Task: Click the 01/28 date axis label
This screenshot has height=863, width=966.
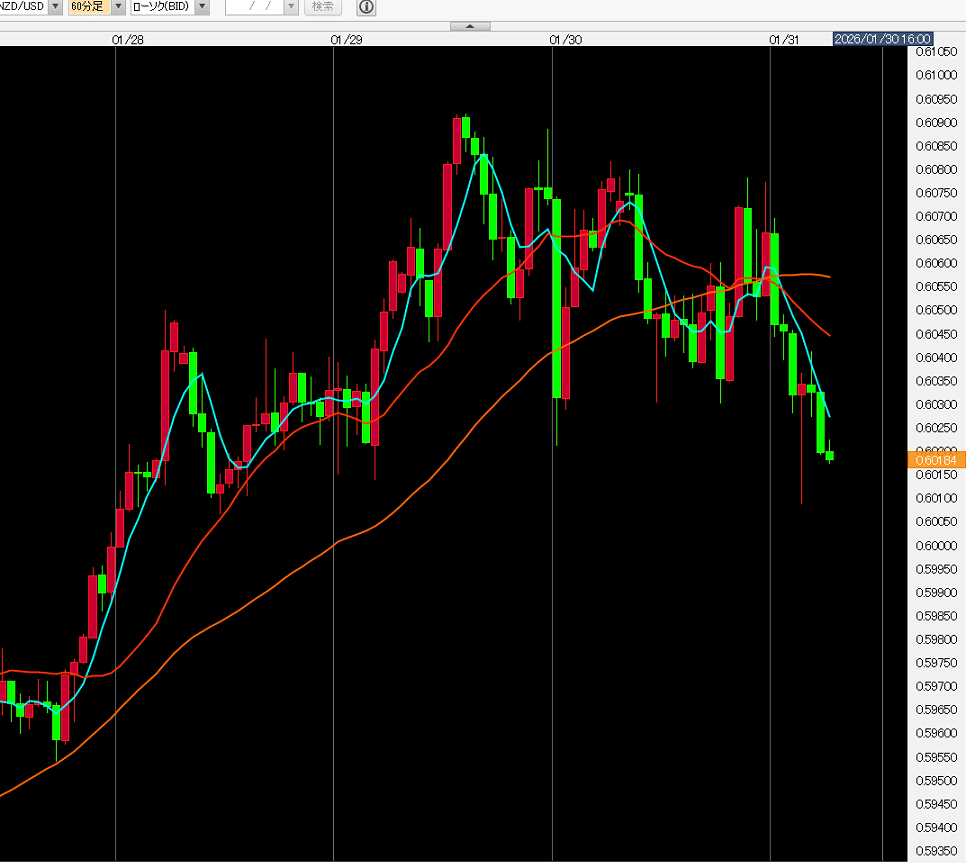Action: (128, 39)
